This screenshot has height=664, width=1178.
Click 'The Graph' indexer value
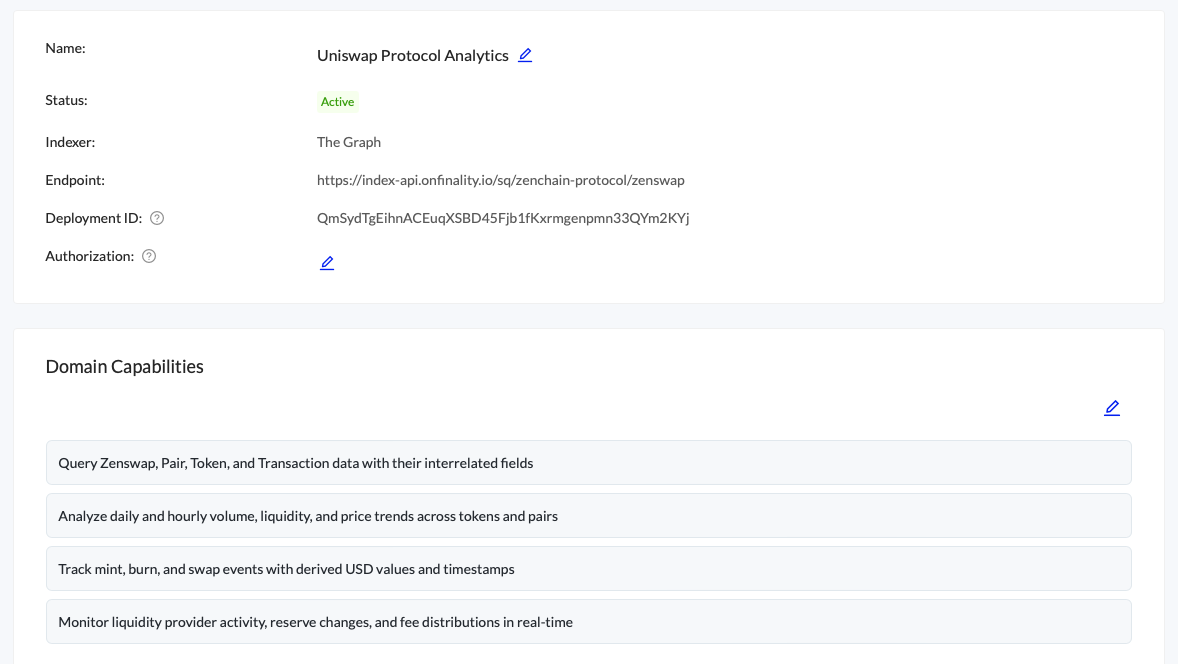point(349,142)
